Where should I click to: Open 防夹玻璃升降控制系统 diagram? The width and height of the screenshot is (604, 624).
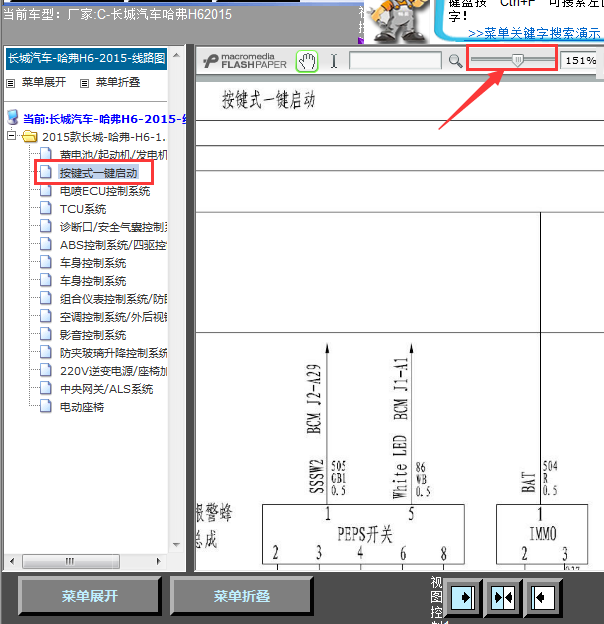(x=113, y=353)
